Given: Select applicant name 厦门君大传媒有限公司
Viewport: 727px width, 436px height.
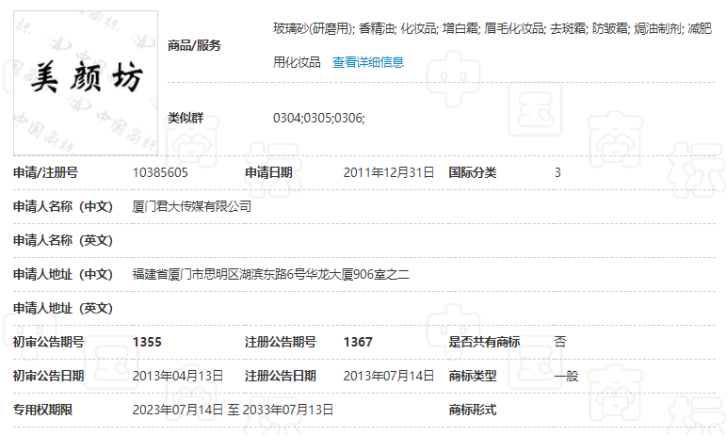Looking at the screenshot, I should (192, 207).
